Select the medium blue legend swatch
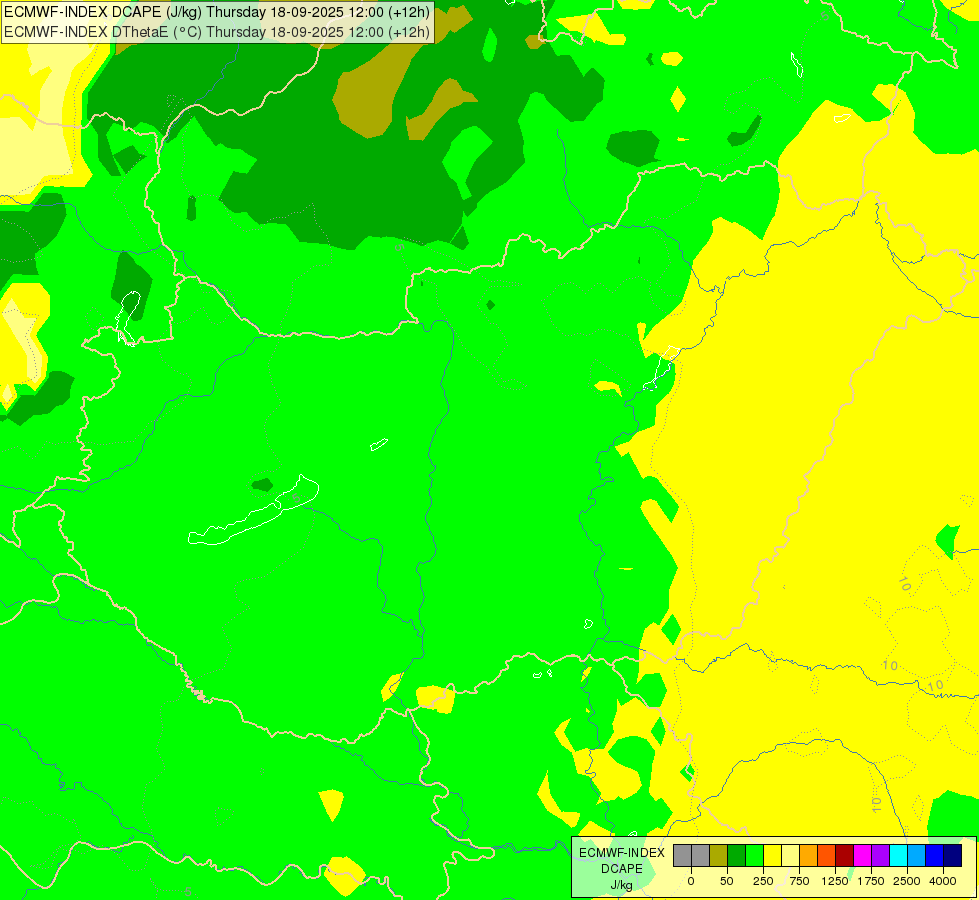Image resolution: width=979 pixels, height=900 pixels. [x=935, y=856]
